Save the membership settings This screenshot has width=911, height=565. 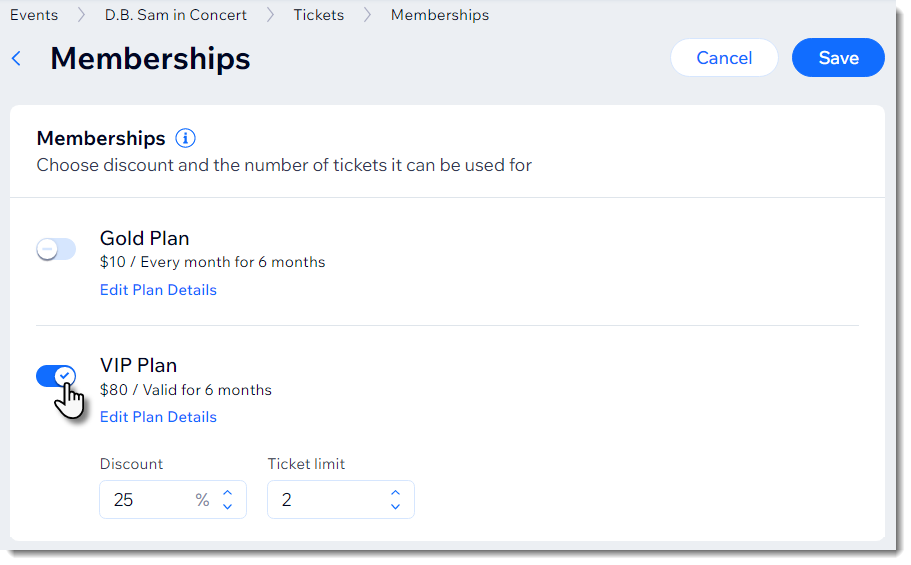click(838, 58)
